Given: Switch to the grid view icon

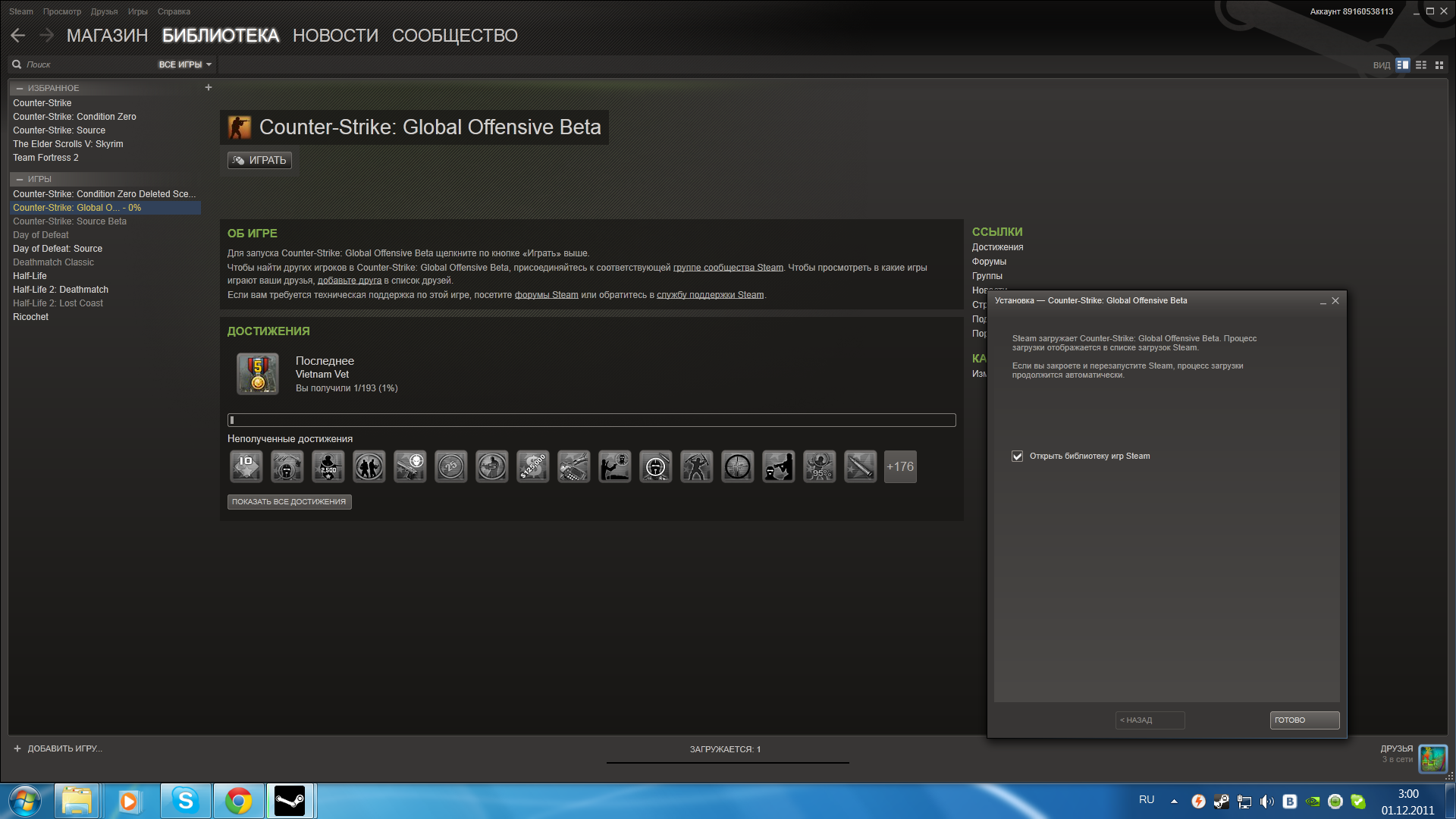Looking at the screenshot, I should coord(1439,65).
